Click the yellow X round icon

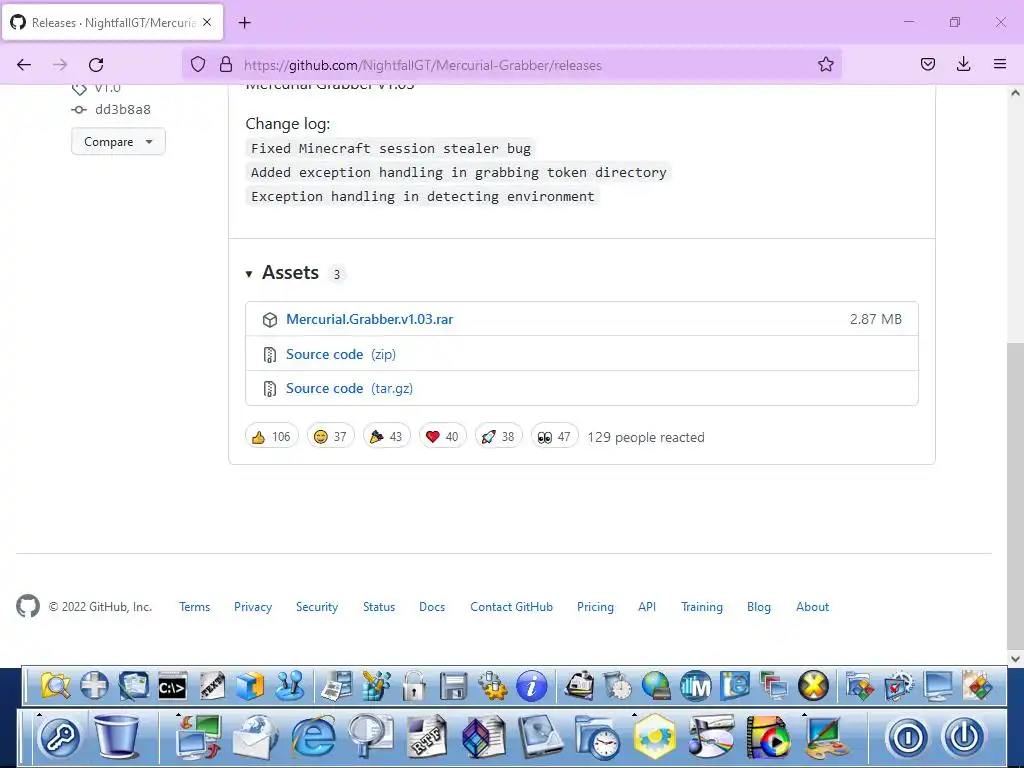pyautogui.click(x=813, y=686)
